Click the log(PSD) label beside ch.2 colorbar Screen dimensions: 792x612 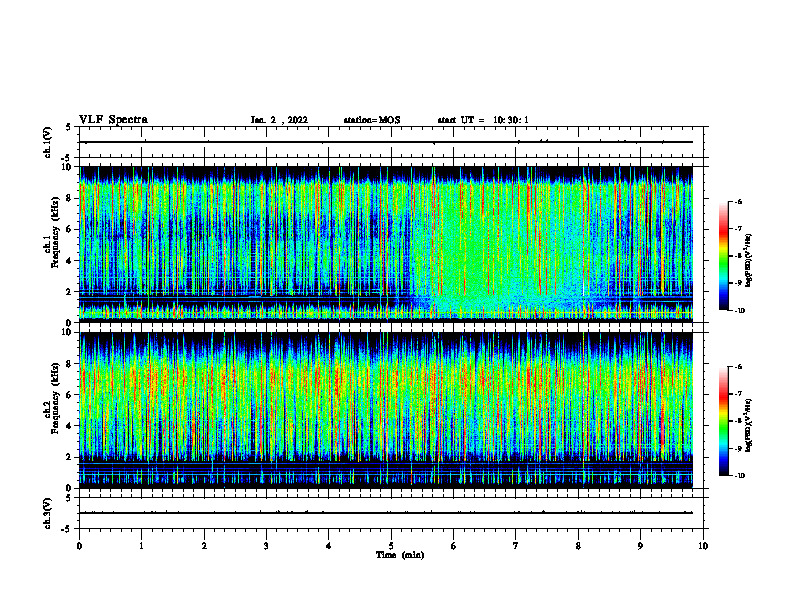coord(749,425)
